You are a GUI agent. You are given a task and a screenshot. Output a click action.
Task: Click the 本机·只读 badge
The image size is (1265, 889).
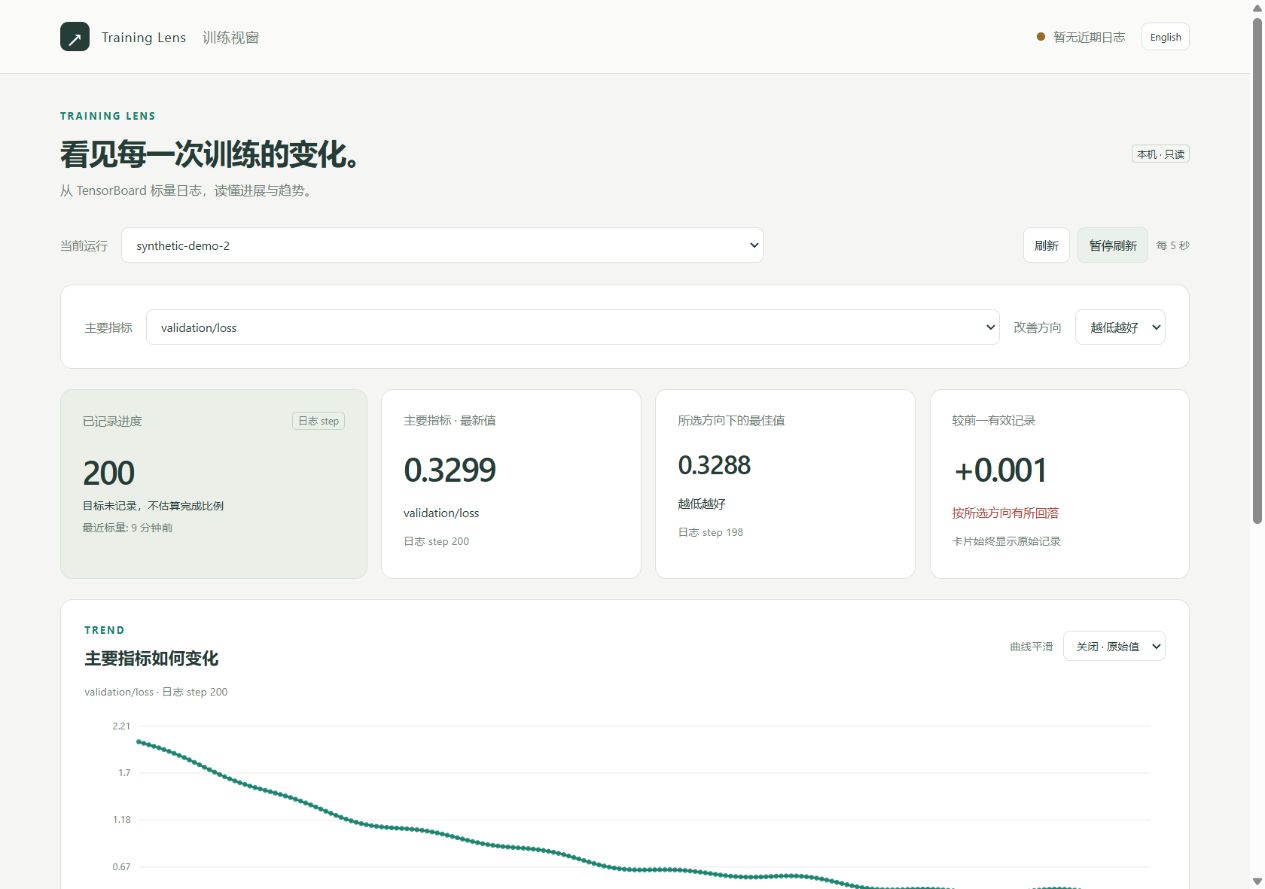tap(1160, 154)
